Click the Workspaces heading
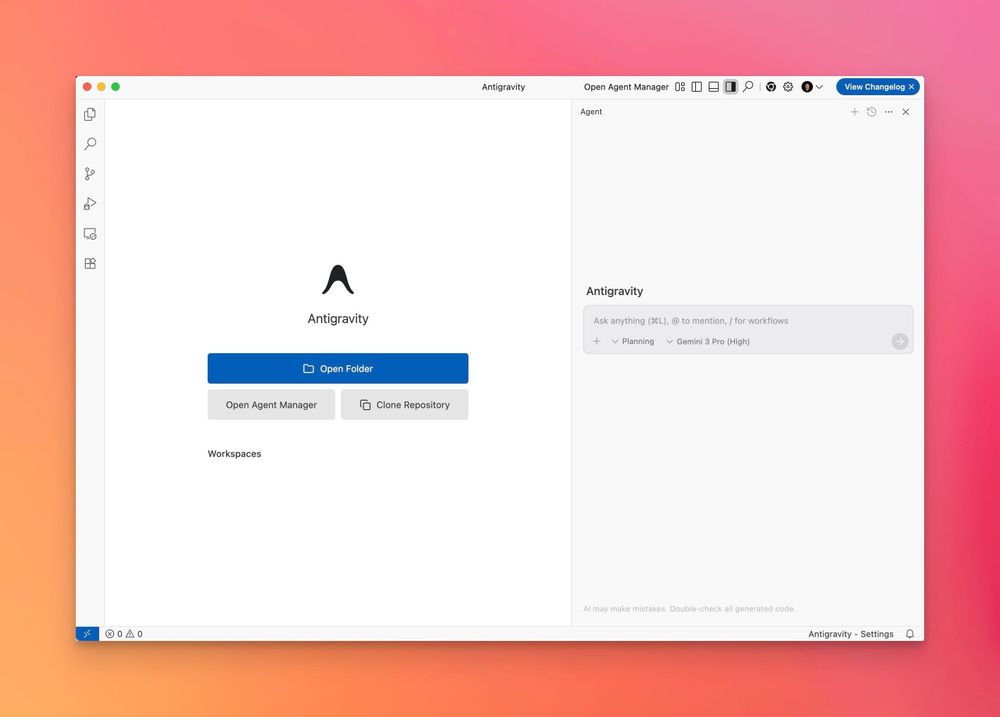 (234, 454)
